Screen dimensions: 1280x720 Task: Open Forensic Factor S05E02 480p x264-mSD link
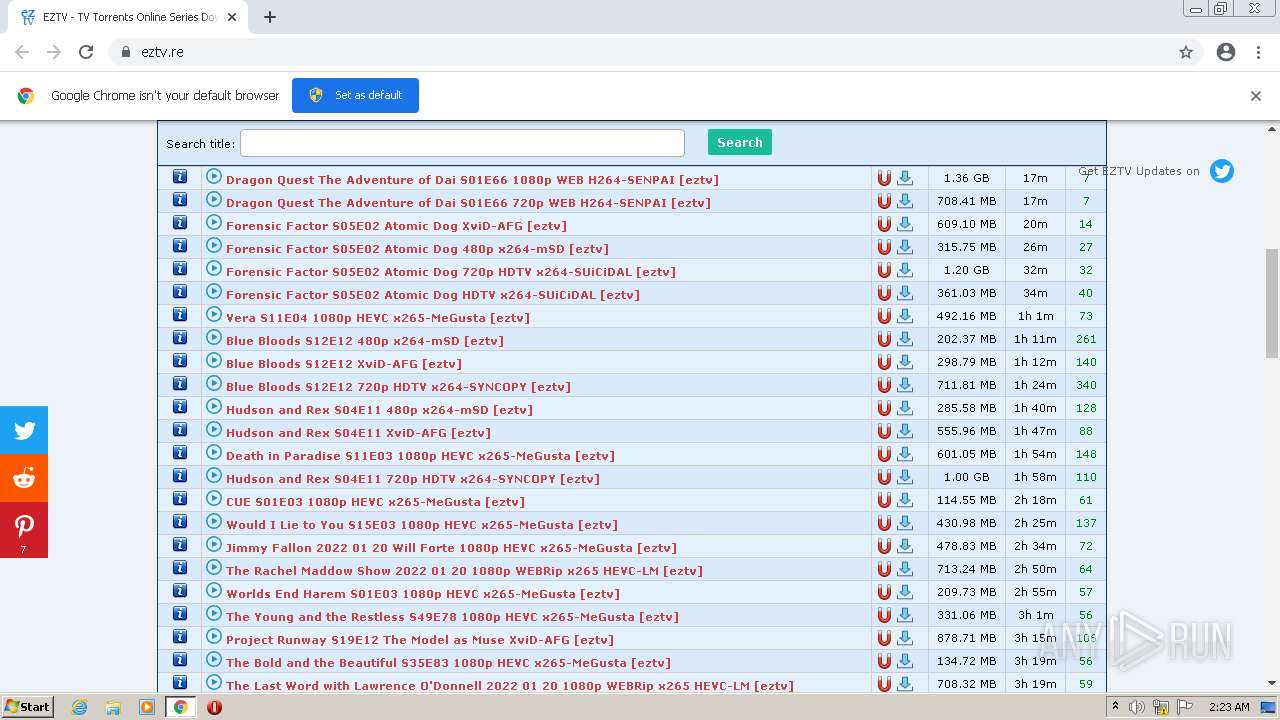[x=417, y=248]
